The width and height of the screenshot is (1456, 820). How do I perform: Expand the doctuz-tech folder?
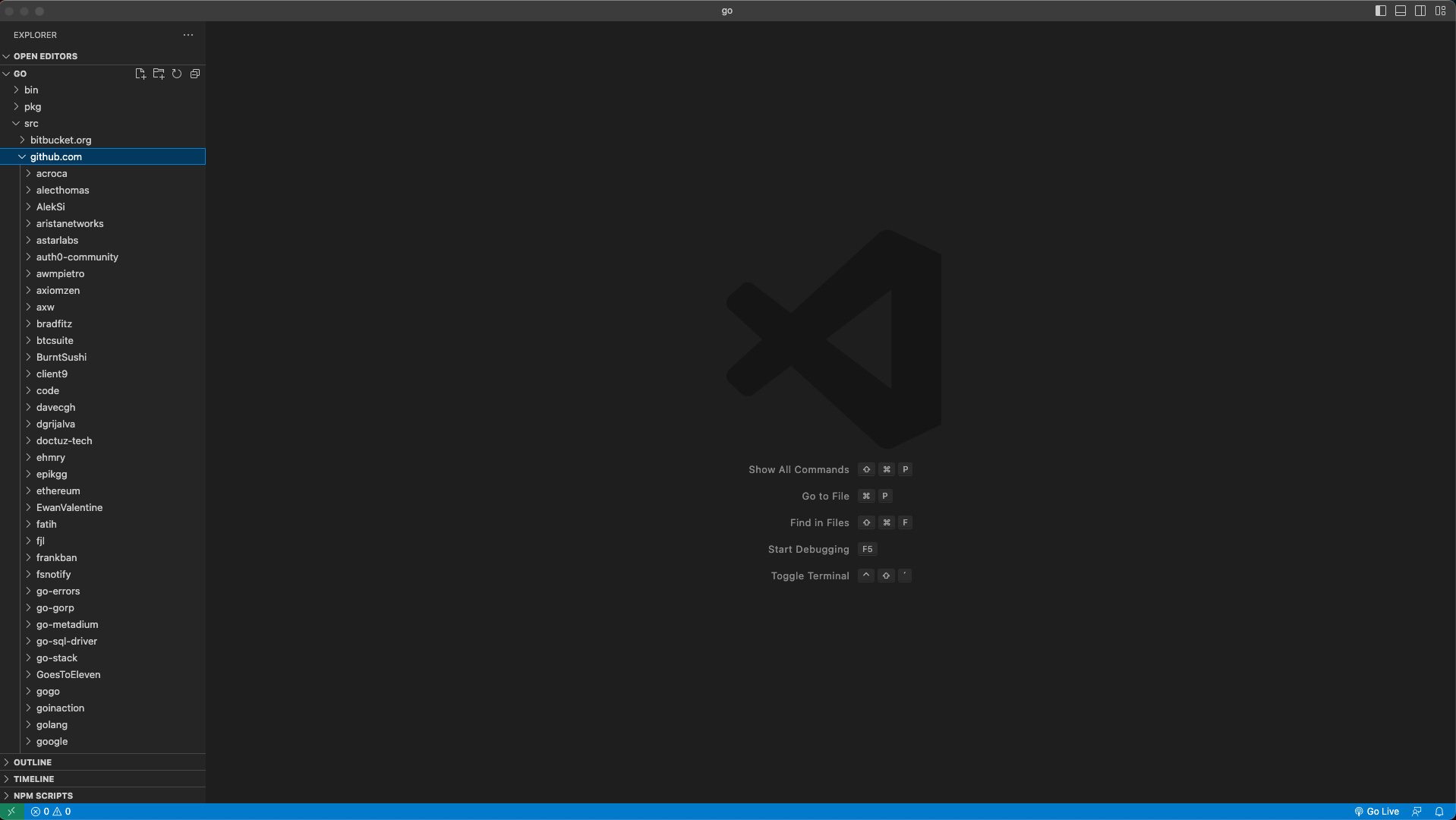(102, 440)
